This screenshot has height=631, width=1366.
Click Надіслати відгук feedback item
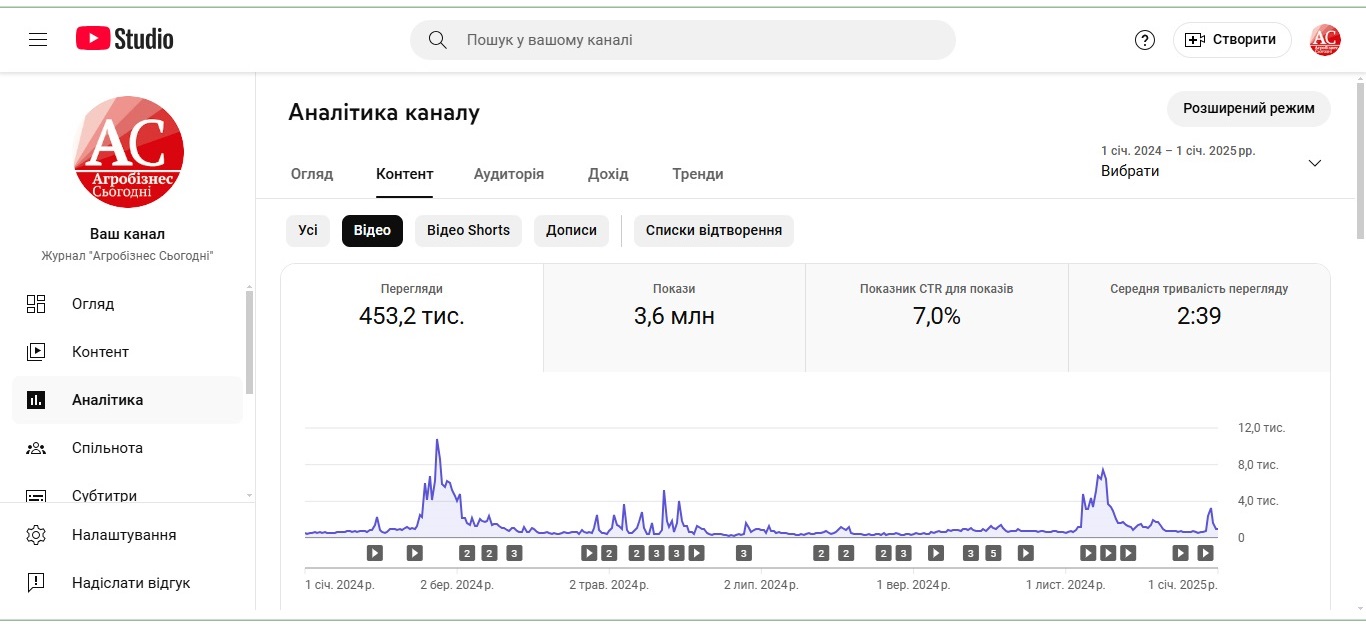click(x=130, y=583)
